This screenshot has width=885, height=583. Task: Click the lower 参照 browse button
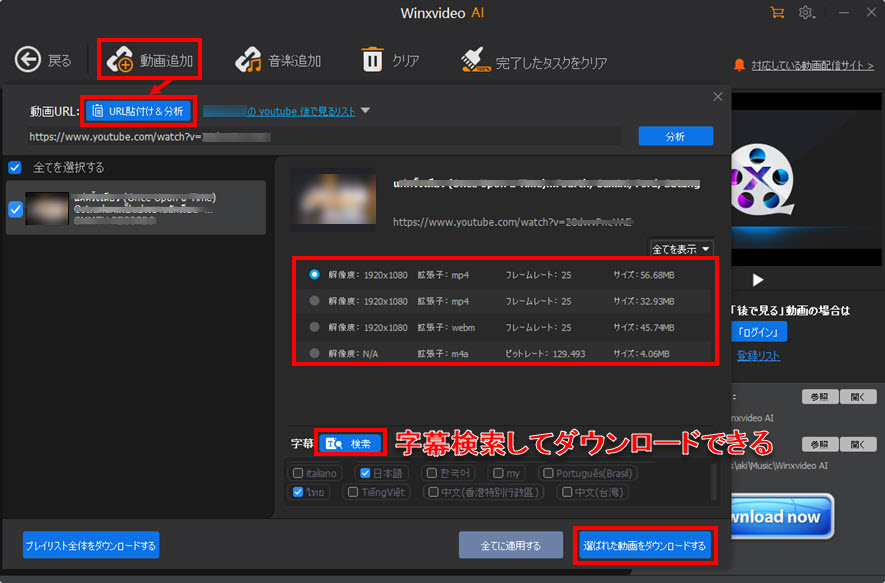820,445
